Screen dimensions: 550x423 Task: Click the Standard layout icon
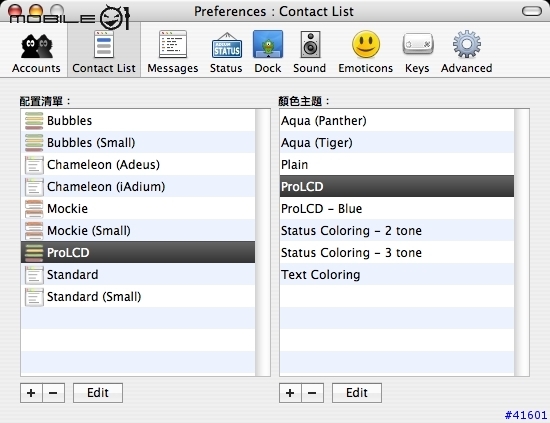click(x=34, y=275)
